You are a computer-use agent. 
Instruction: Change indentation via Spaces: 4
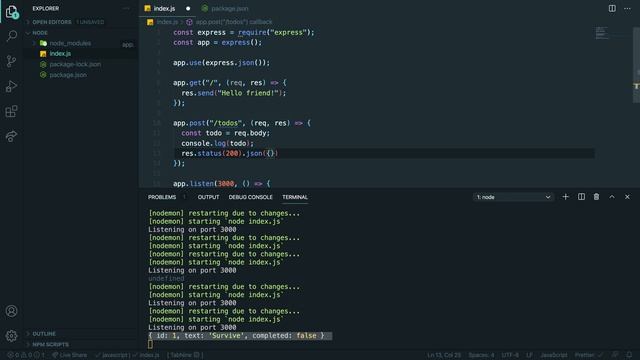[x=481, y=355]
